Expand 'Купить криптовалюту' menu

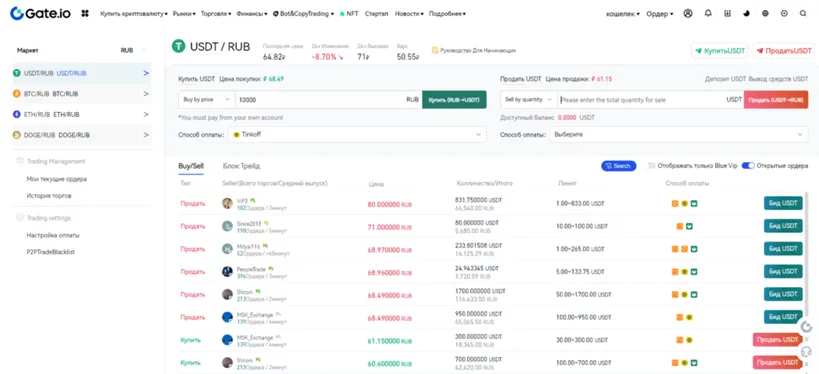coord(134,14)
